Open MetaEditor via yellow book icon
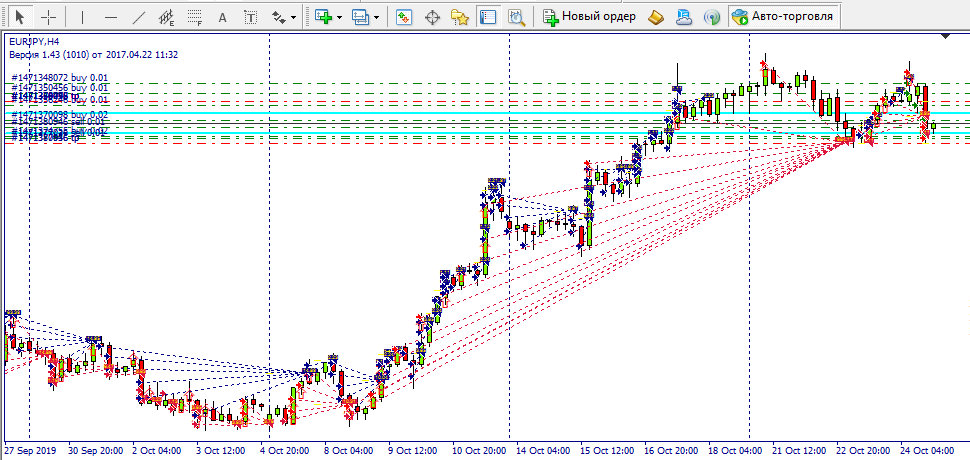This screenshot has width=970, height=460. [x=656, y=17]
